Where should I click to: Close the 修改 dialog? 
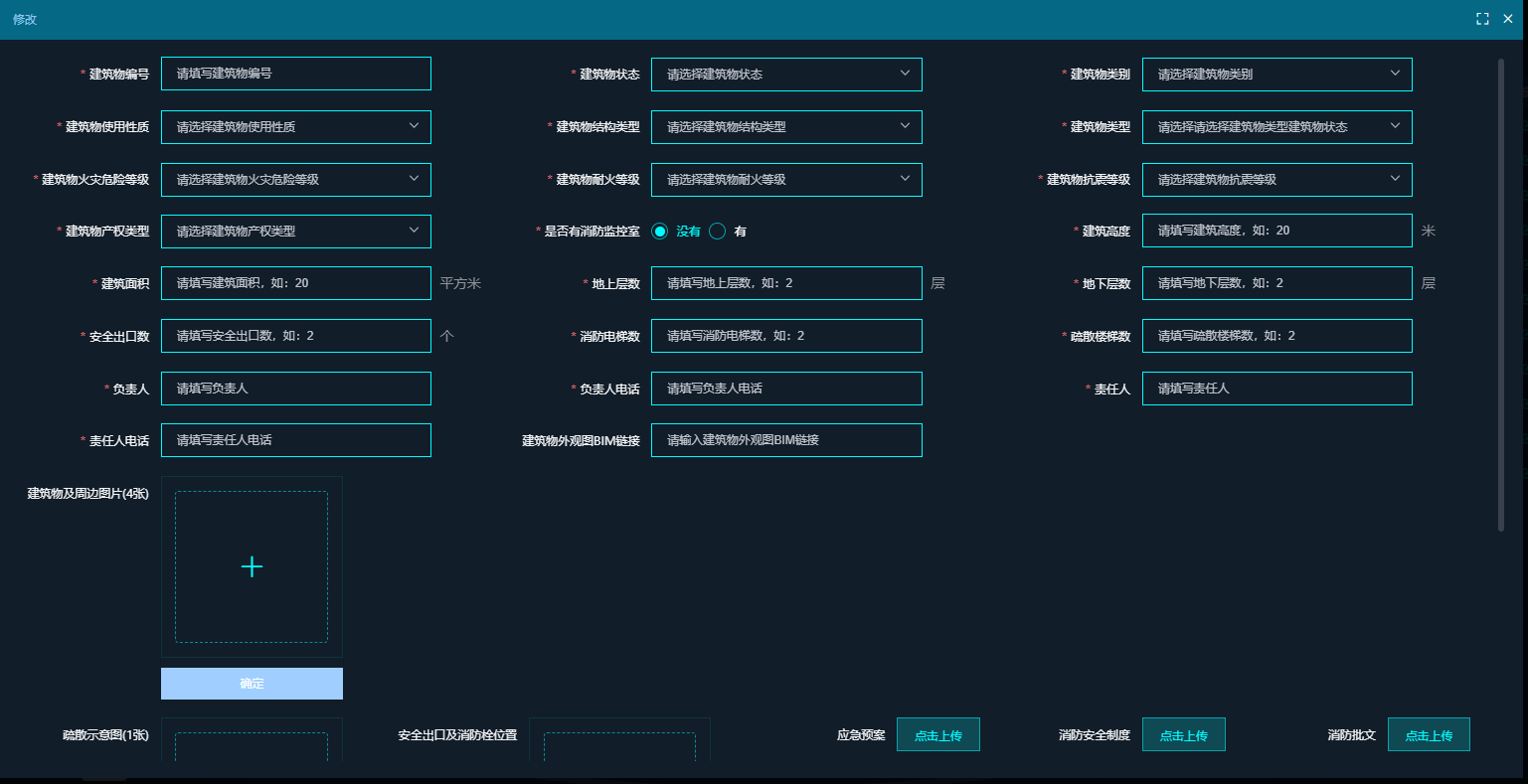(1509, 19)
